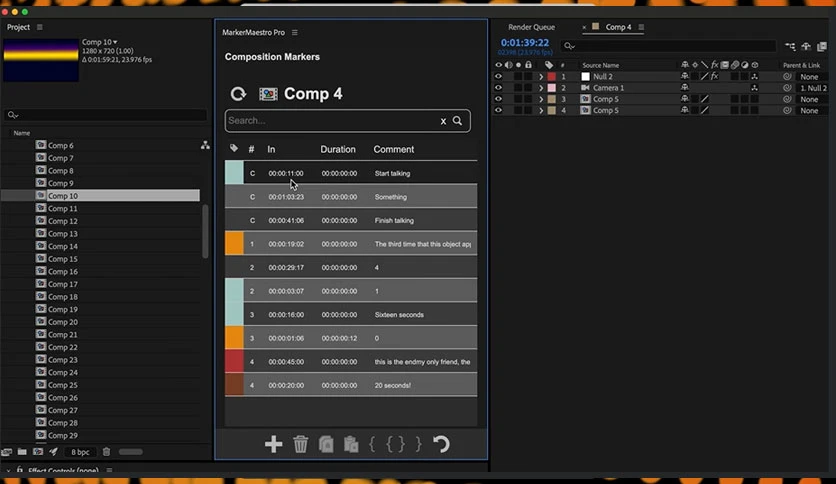Click the opening curly brace icon
Image resolution: width=836 pixels, height=484 pixels.
click(372, 444)
